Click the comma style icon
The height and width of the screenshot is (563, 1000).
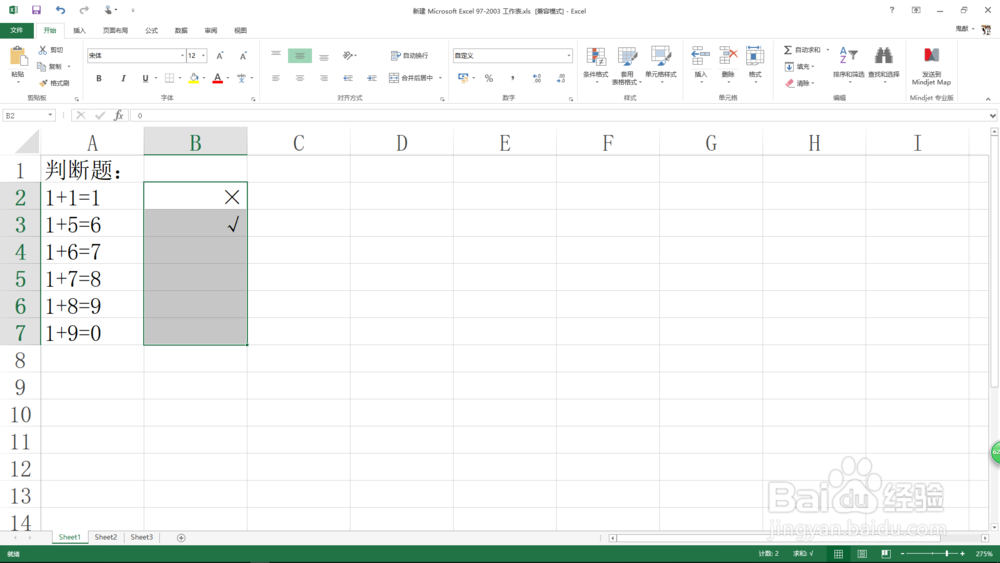(512, 78)
